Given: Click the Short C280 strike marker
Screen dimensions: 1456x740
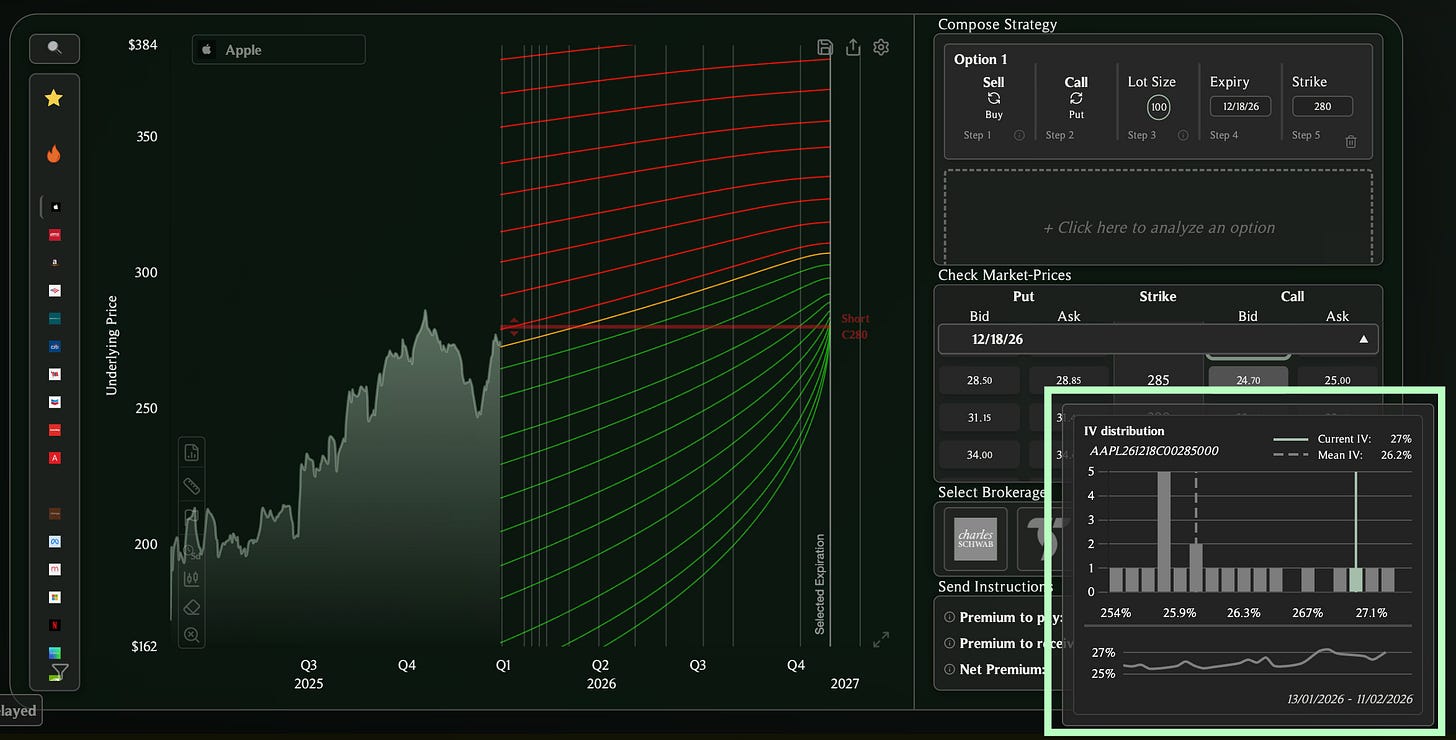Looking at the screenshot, I should pos(854,326).
